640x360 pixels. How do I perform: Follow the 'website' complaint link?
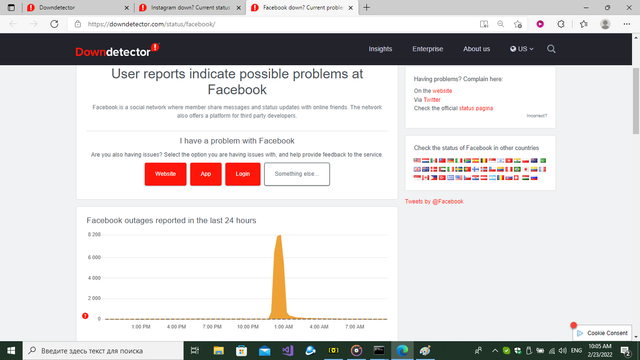(442, 91)
